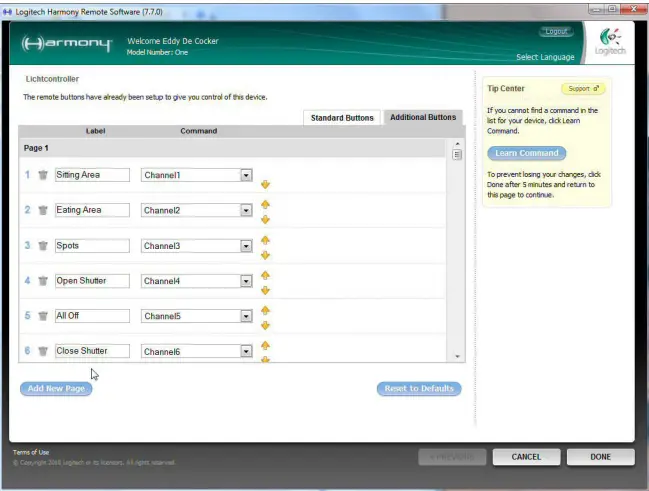Move Close Shutter row up
This screenshot has width=649, height=491.
point(265,345)
